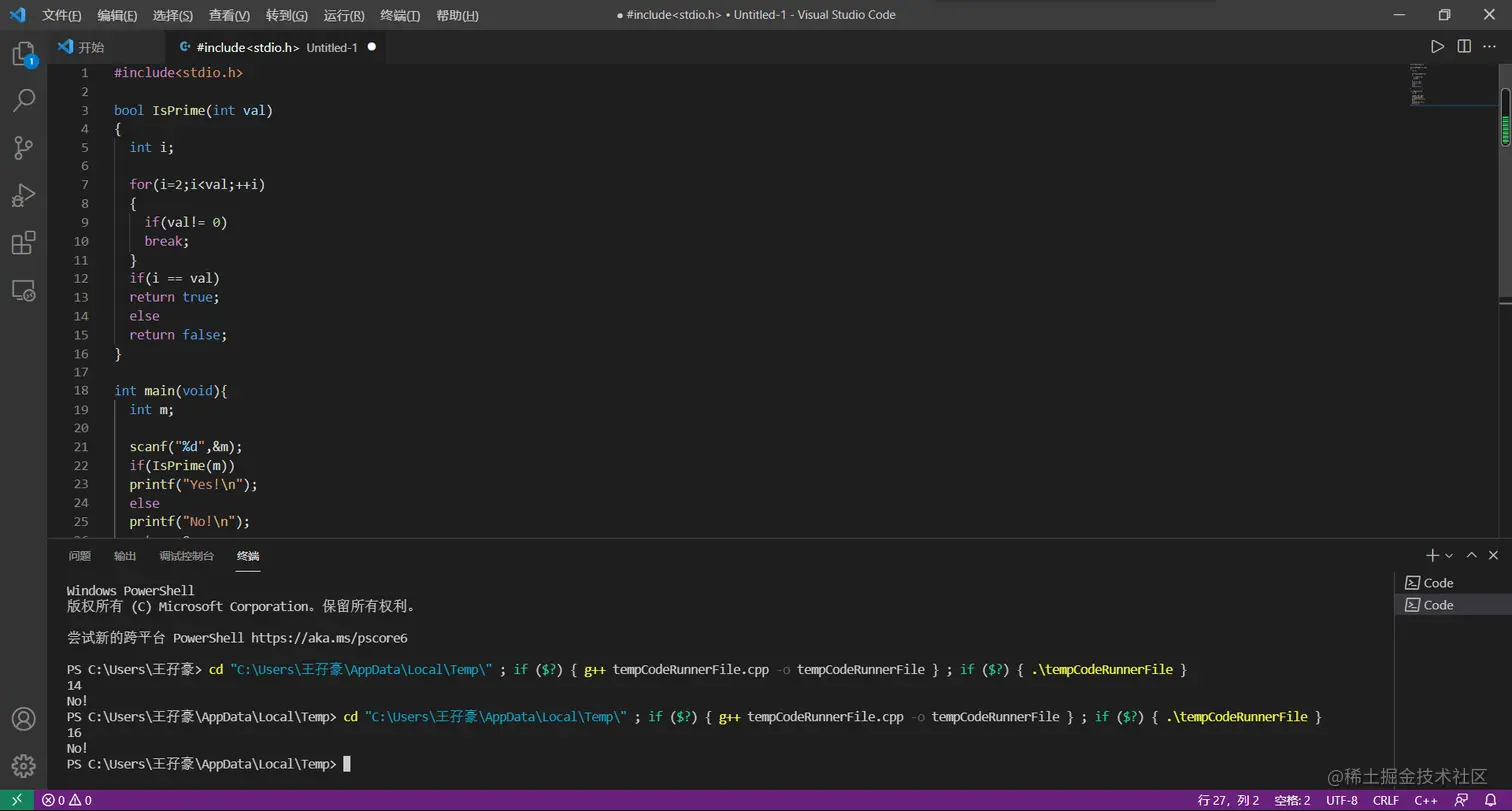Toggle the split editor layout button
This screenshot has height=811, width=1512.
point(1464,47)
